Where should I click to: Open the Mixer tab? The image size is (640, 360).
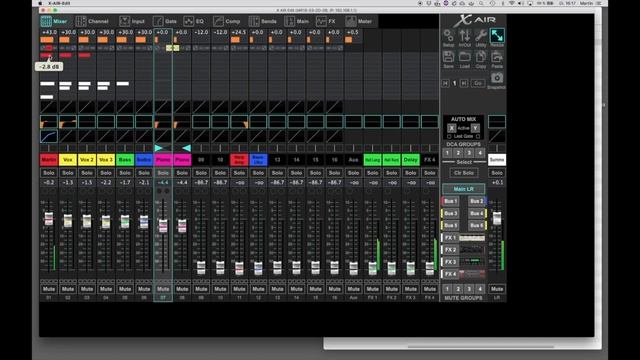point(54,21)
